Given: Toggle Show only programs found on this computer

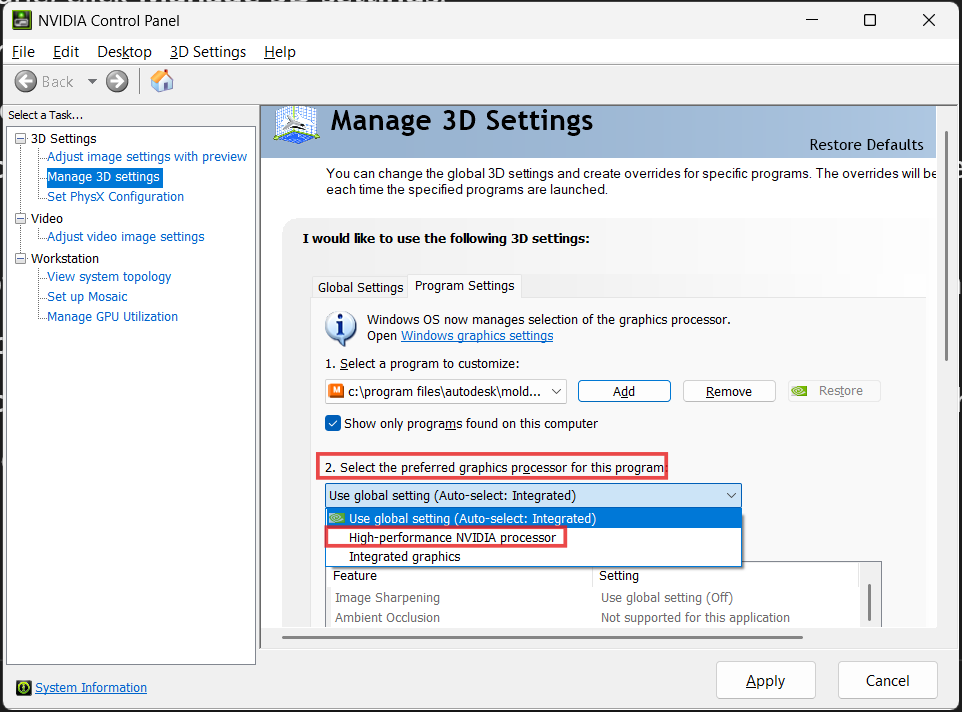Looking at the screenshot, I should click(x=333, y=423).
